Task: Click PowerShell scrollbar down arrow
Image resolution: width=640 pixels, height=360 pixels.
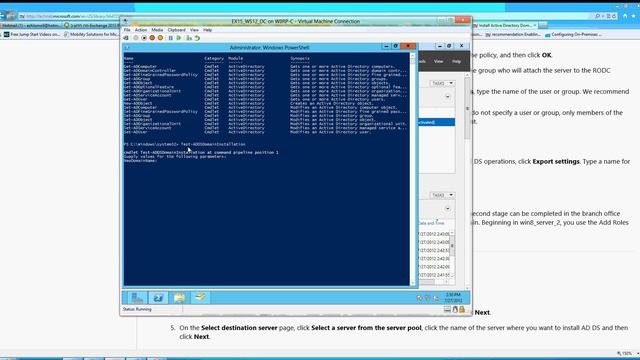Action: pos(413,283)
